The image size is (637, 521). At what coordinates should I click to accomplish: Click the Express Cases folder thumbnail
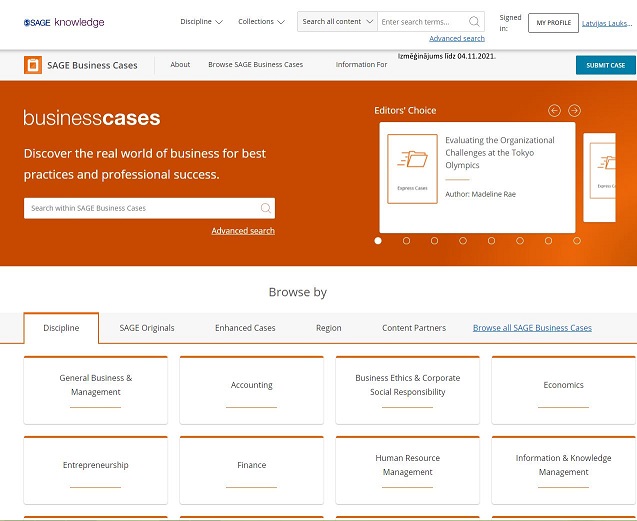tap(412, 169)
